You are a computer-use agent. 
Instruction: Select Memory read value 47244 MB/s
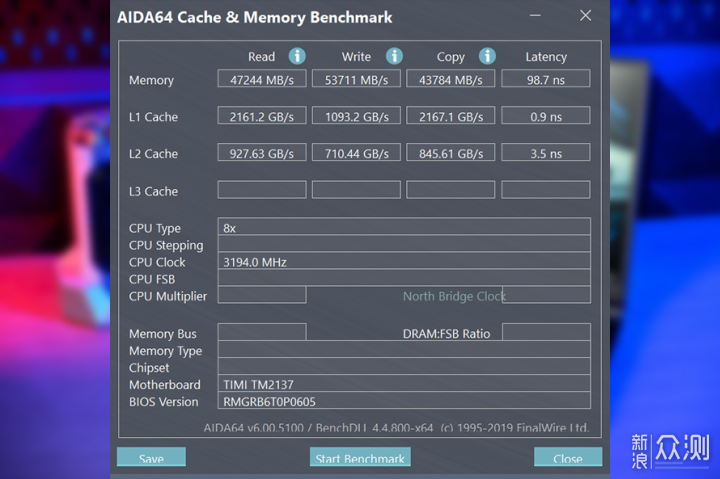point(262,79)
